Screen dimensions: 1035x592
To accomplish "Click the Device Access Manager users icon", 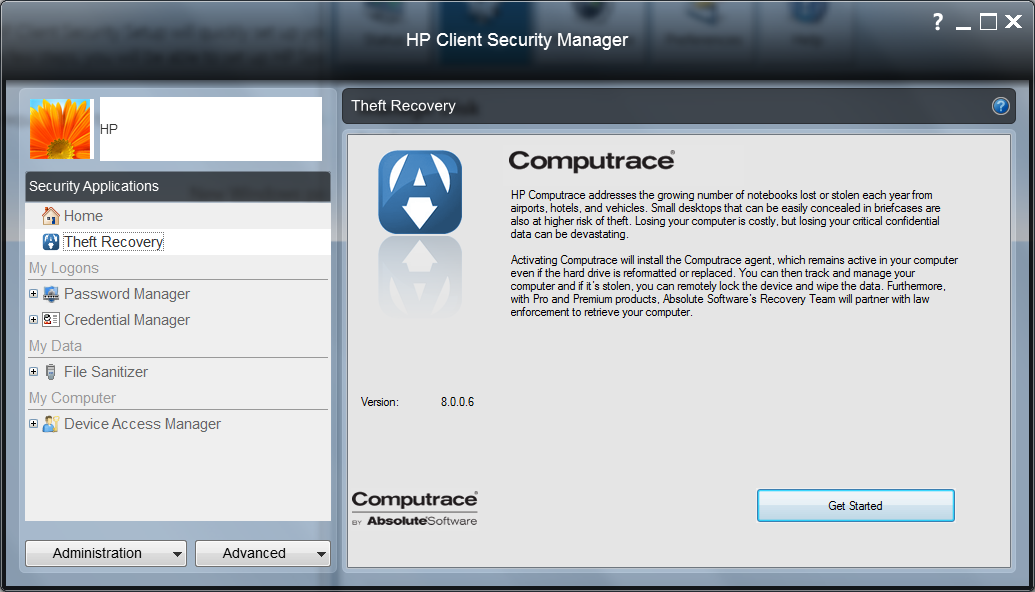I will coord(51,424).
